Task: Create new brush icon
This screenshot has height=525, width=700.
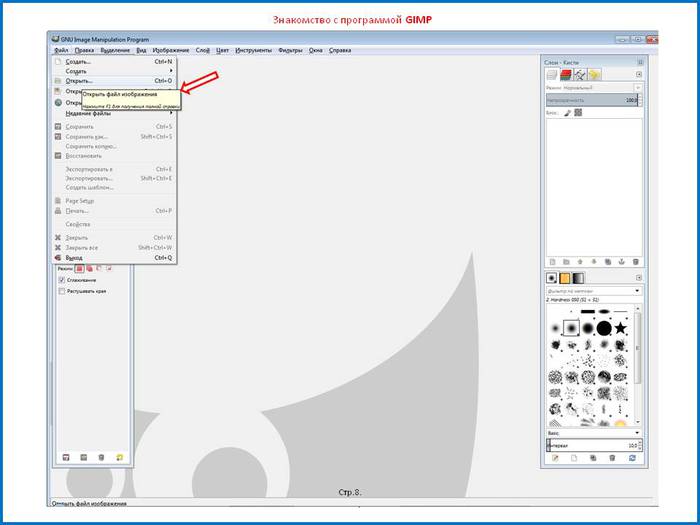Action: pos(574,458)
